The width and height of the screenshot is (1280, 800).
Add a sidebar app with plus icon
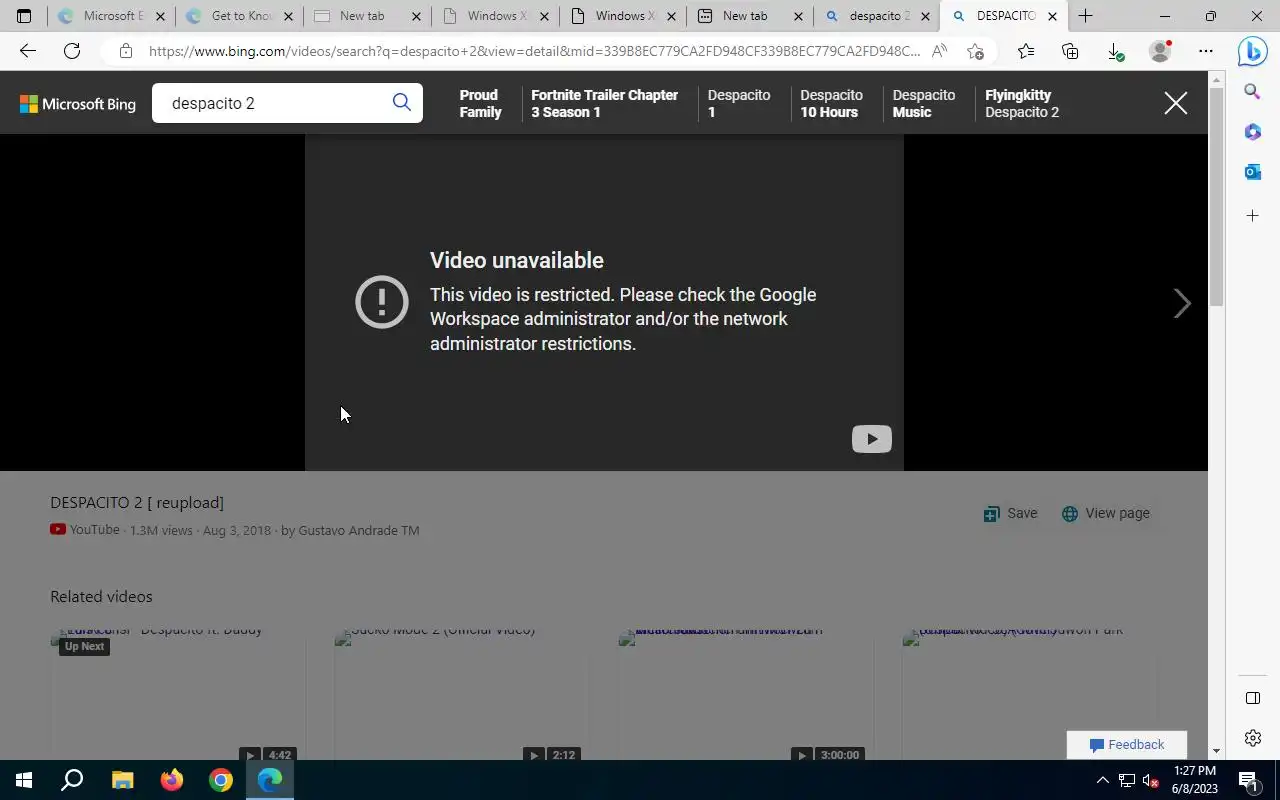pyautogui.click(x=1252, y=215)
